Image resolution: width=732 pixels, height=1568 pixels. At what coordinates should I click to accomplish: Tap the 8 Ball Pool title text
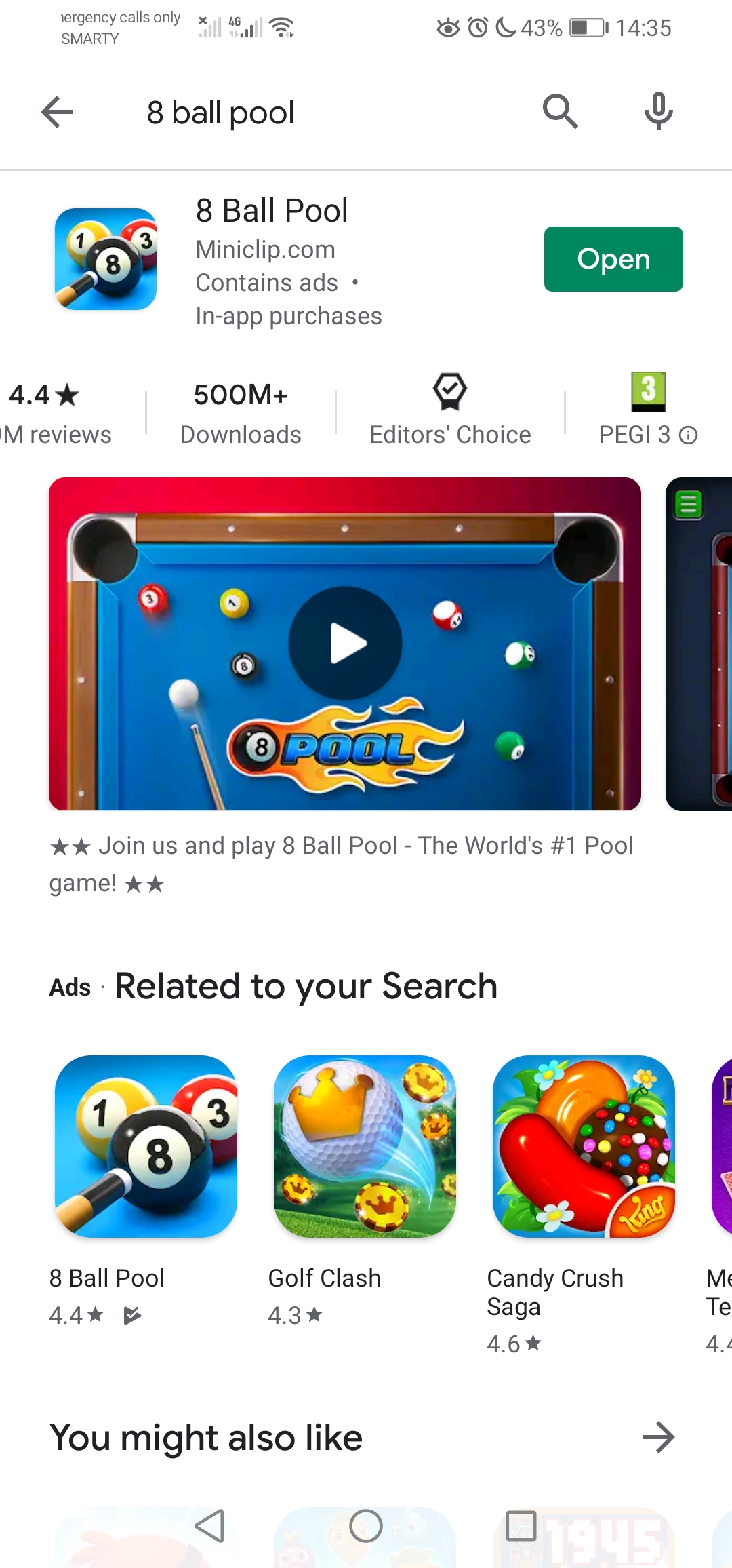point(272,211)
